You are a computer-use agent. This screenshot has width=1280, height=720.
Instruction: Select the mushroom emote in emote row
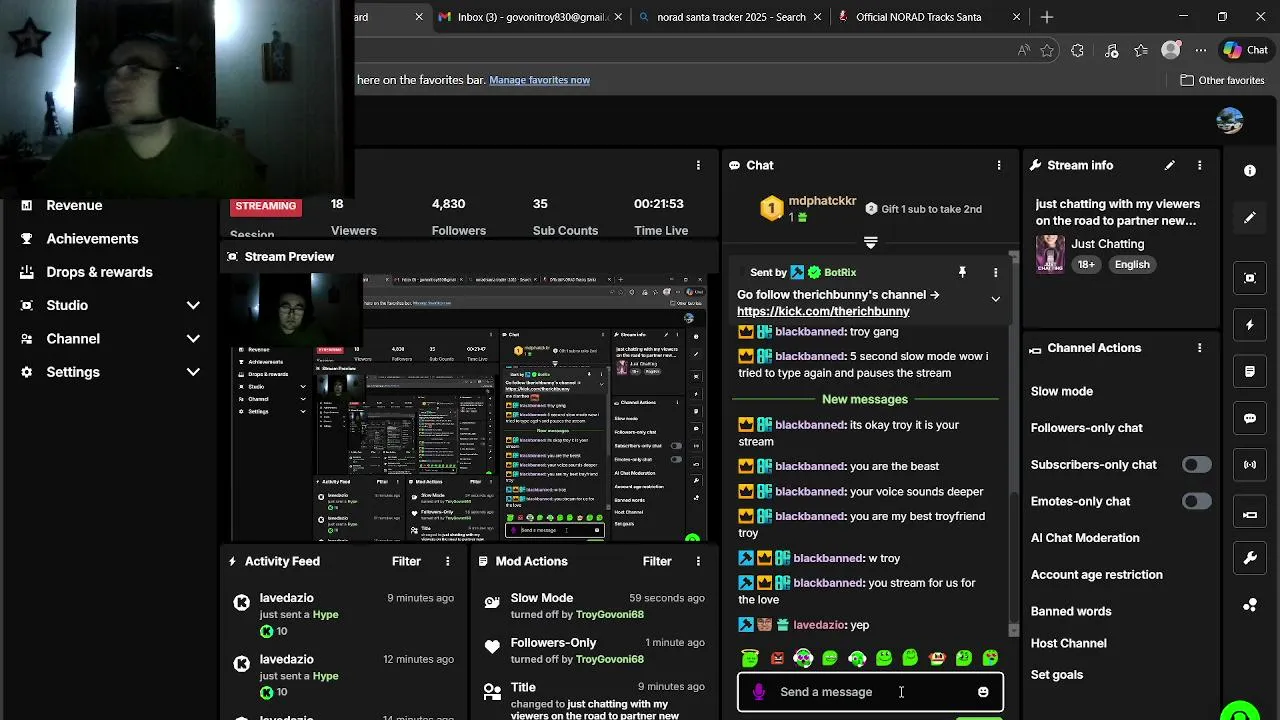(937, 658)
